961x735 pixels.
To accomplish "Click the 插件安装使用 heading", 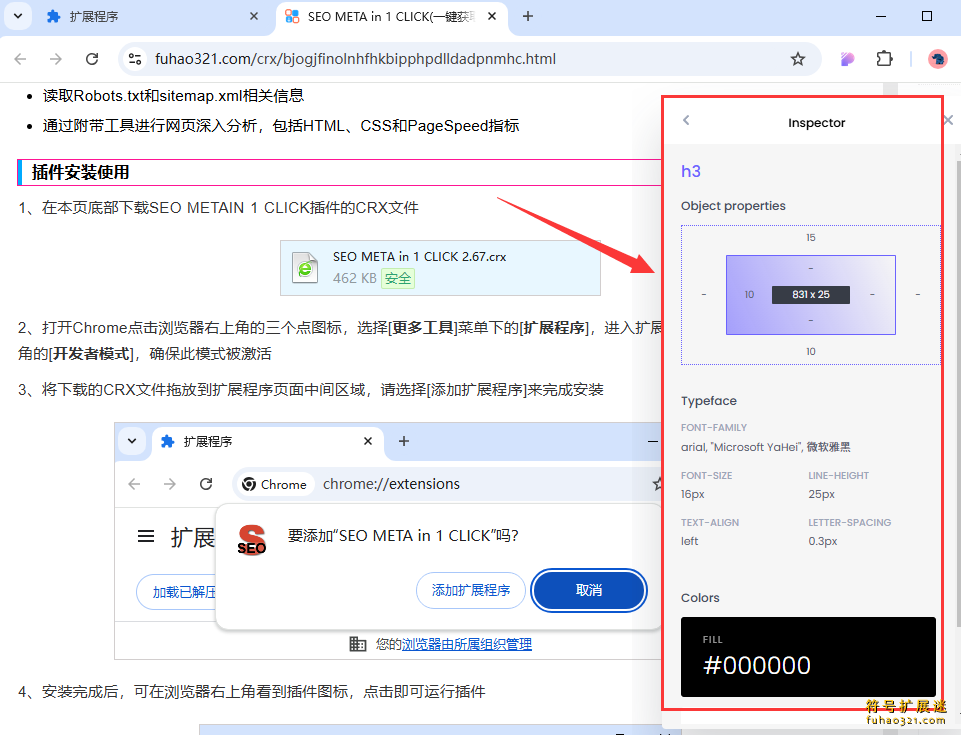I will (x=80, y=172).
